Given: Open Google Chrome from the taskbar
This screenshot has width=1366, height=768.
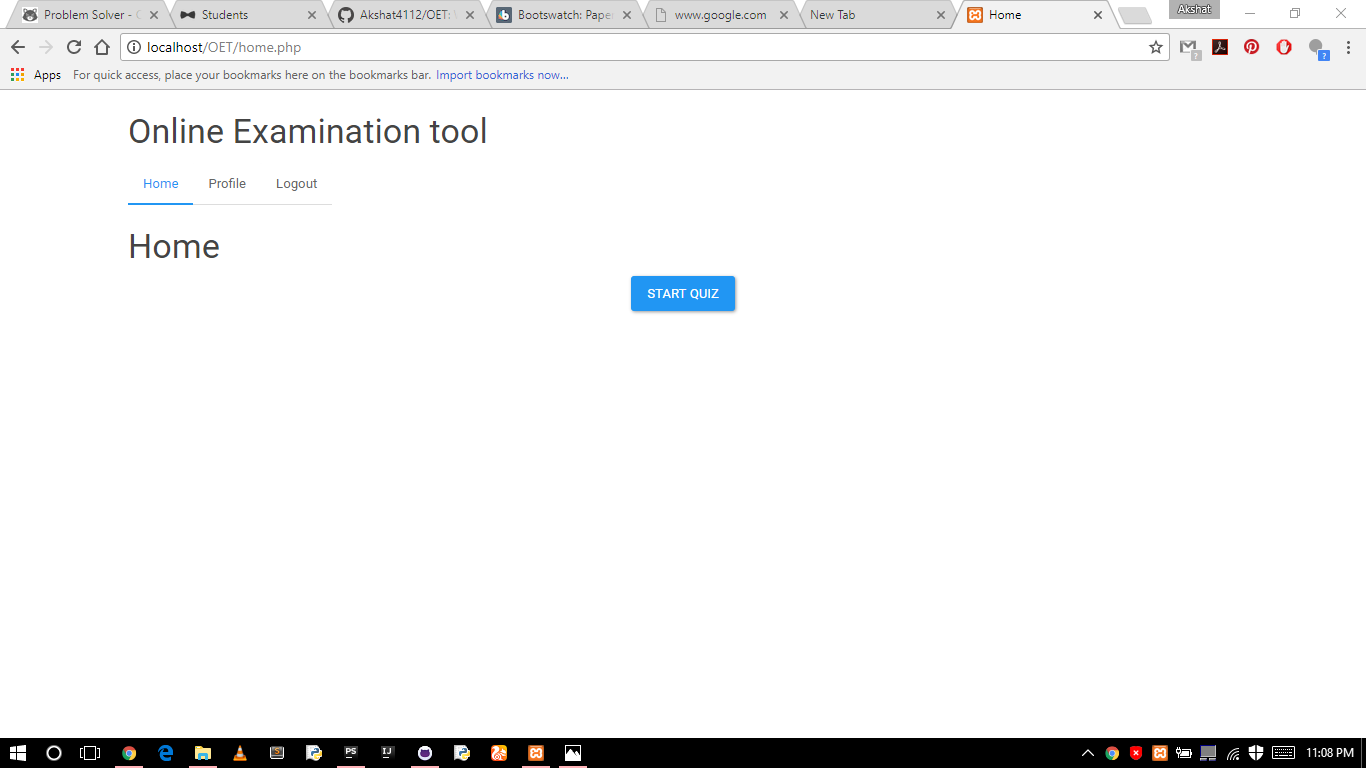Looking at the screenshot, I should [x=129, y=753].
